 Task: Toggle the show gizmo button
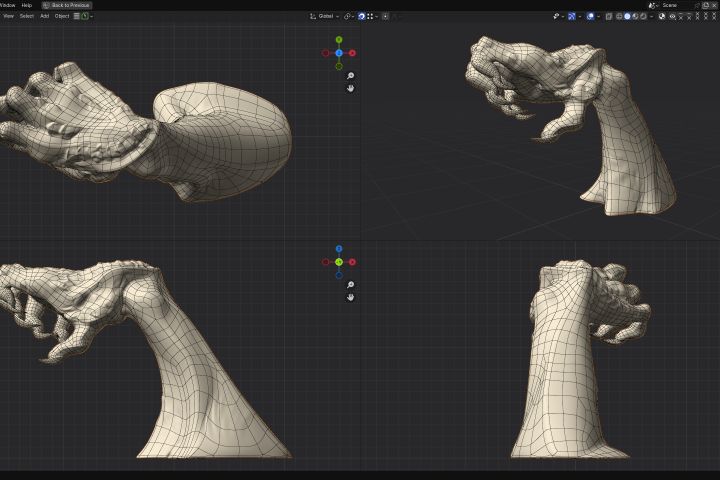[x=572, y=16]
